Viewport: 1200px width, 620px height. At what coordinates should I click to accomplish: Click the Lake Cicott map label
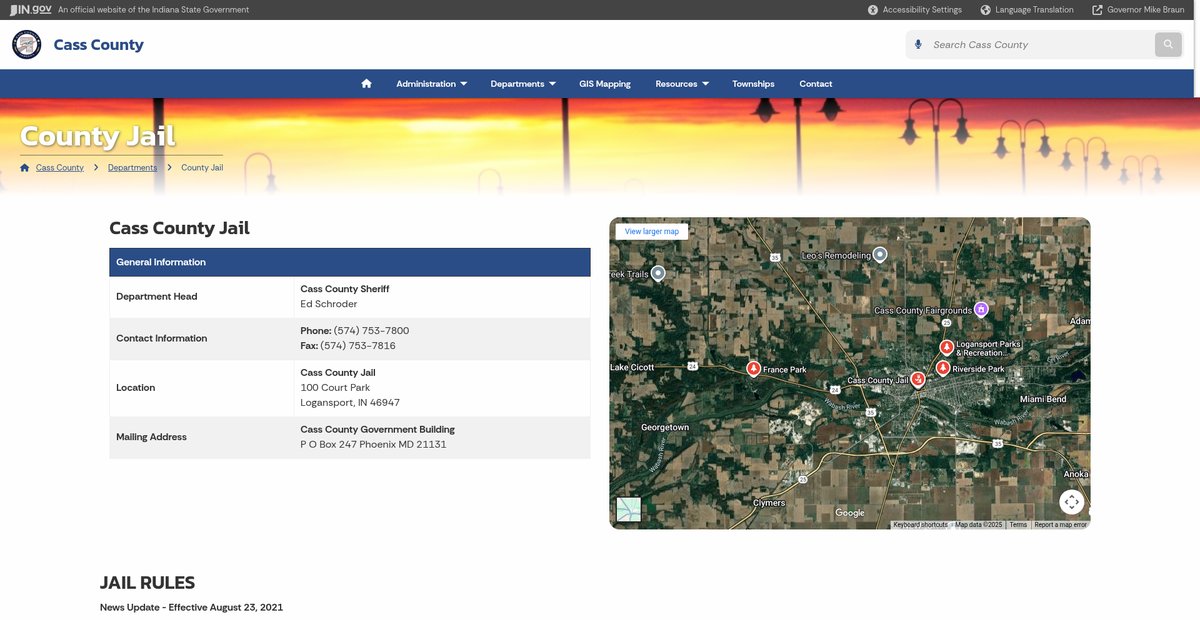[x=632, y=367]
